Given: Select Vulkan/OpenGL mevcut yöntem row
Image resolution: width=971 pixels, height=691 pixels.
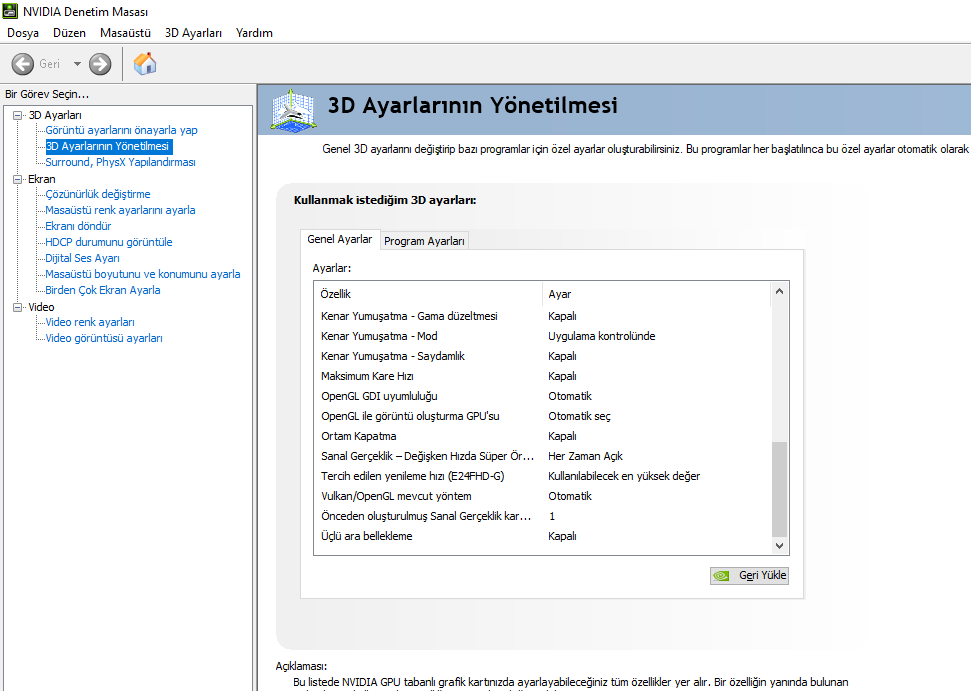Looking at the screenshot, I should pyautogui.click(x=543, y=497).
